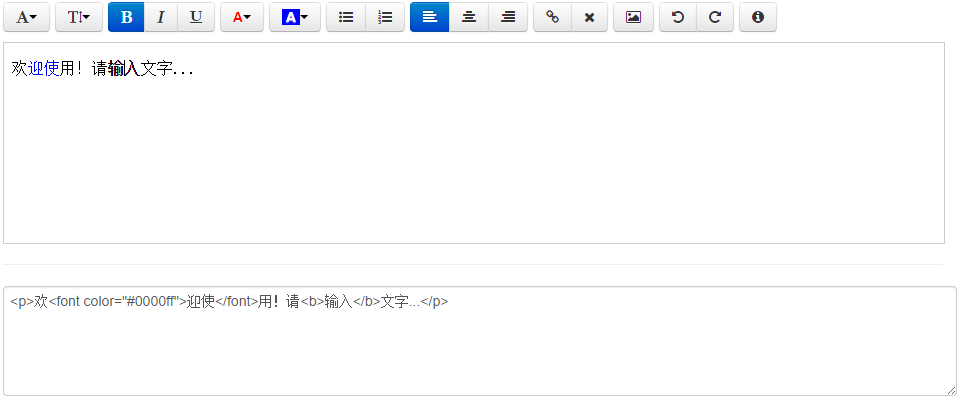Redo the last undone edit
This screenshot has width=958, height=397.
click(715, 17)
